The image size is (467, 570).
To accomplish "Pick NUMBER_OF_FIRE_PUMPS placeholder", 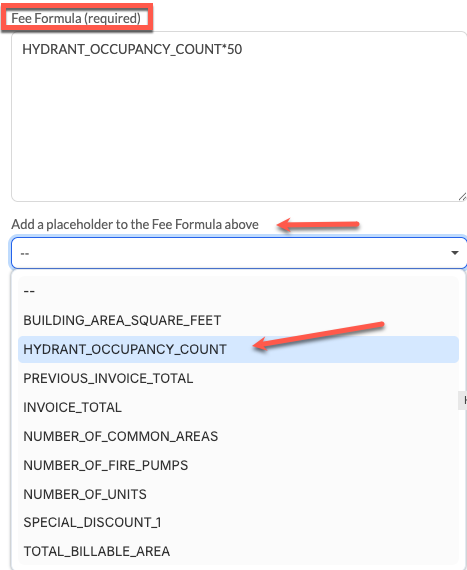I will pos(238,465).
